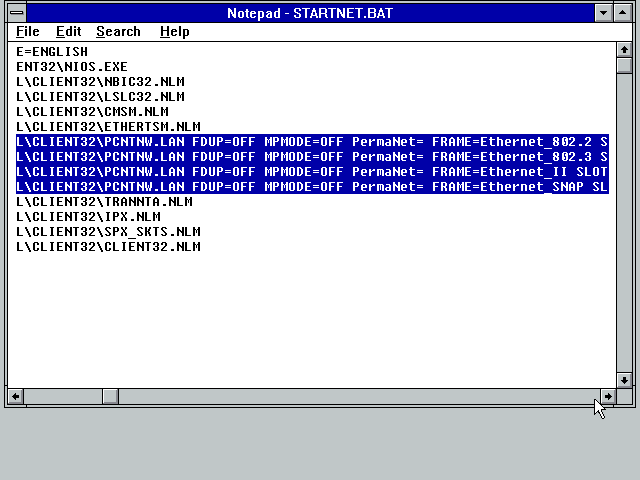Click the Notepad - STARTNET.BAT title bar

tap(310, 13)
